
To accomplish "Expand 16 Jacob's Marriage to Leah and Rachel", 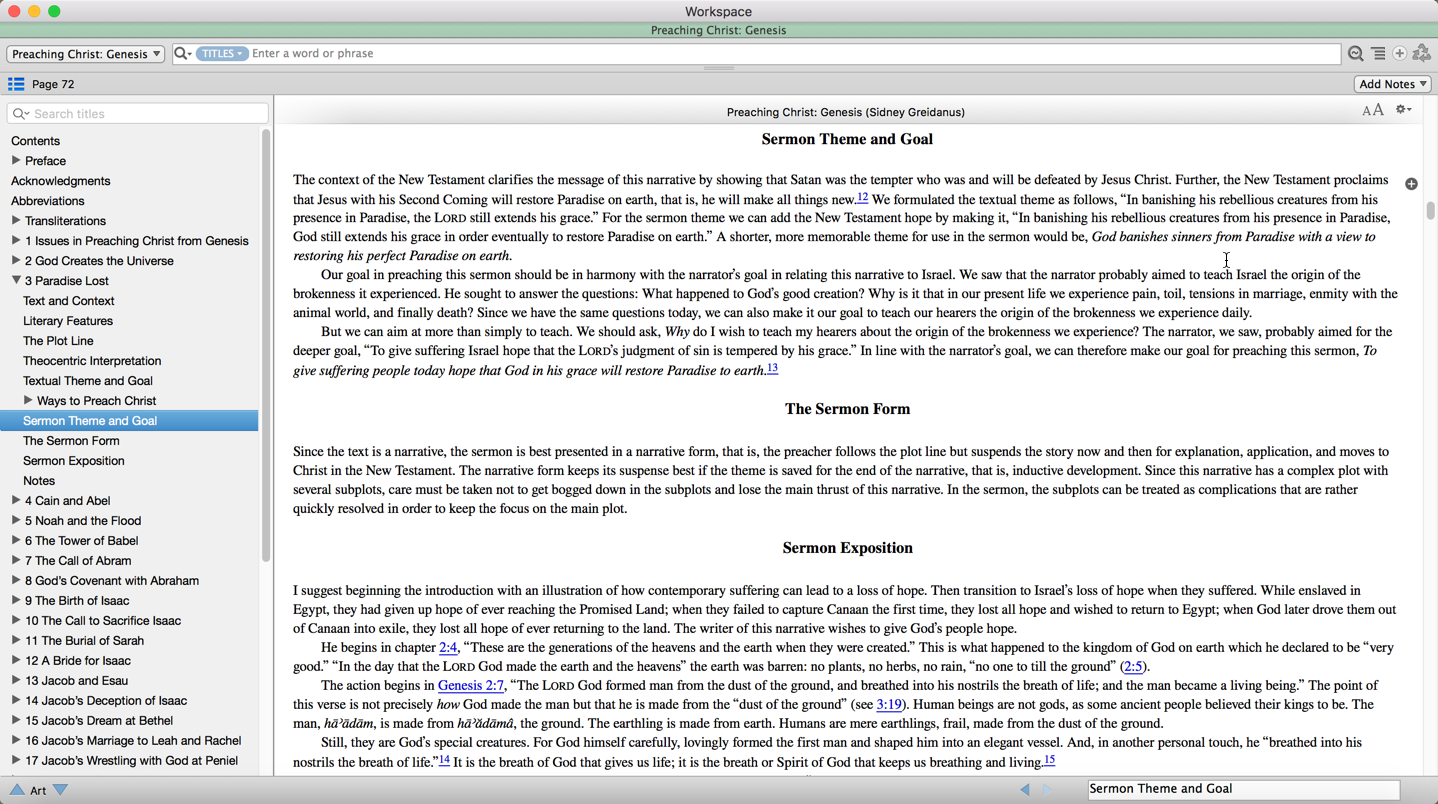I will point(16,740).
